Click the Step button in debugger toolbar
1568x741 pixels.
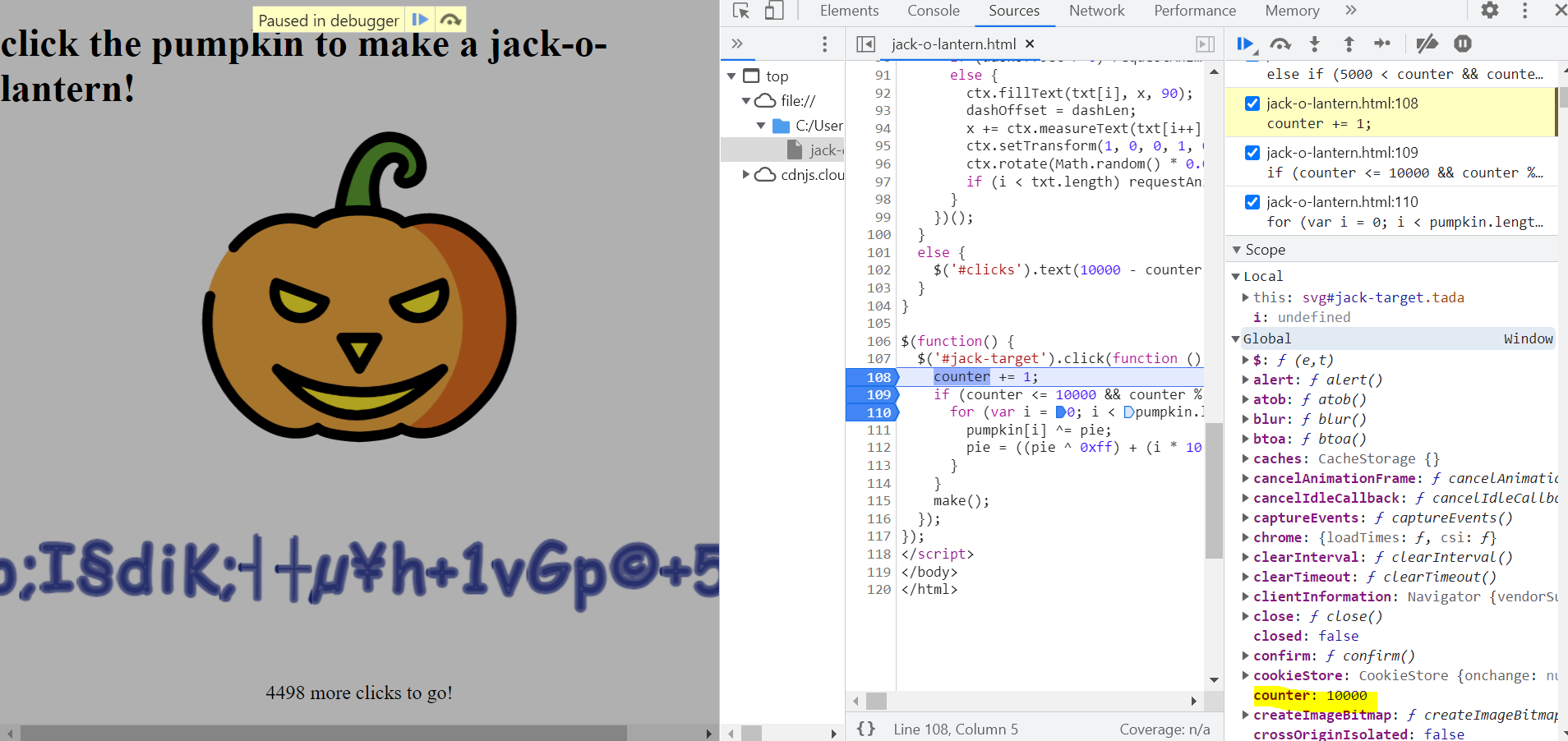[x=1382, y=44]
